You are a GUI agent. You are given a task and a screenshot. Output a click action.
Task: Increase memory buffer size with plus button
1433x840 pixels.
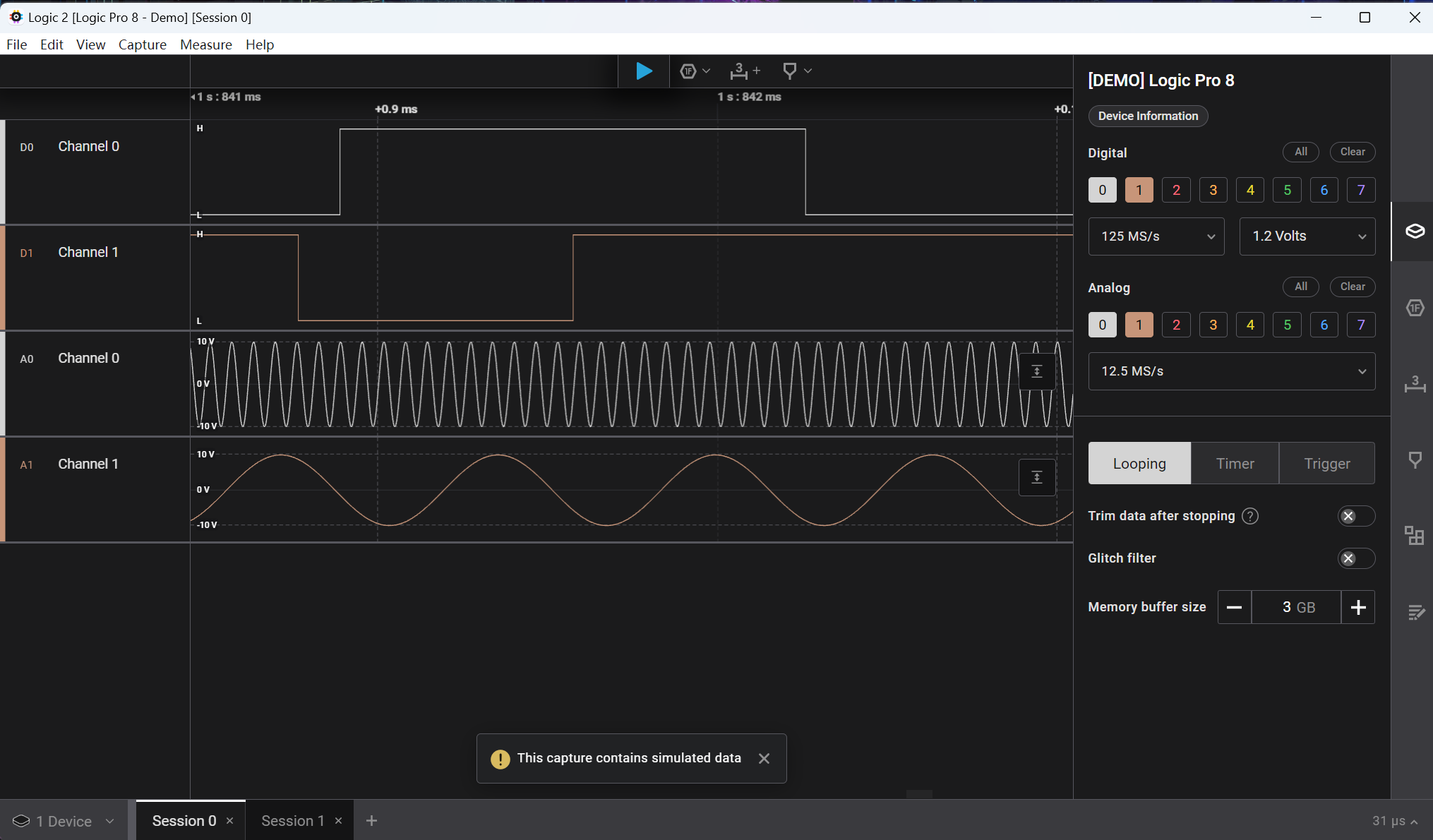(1358, 607)
